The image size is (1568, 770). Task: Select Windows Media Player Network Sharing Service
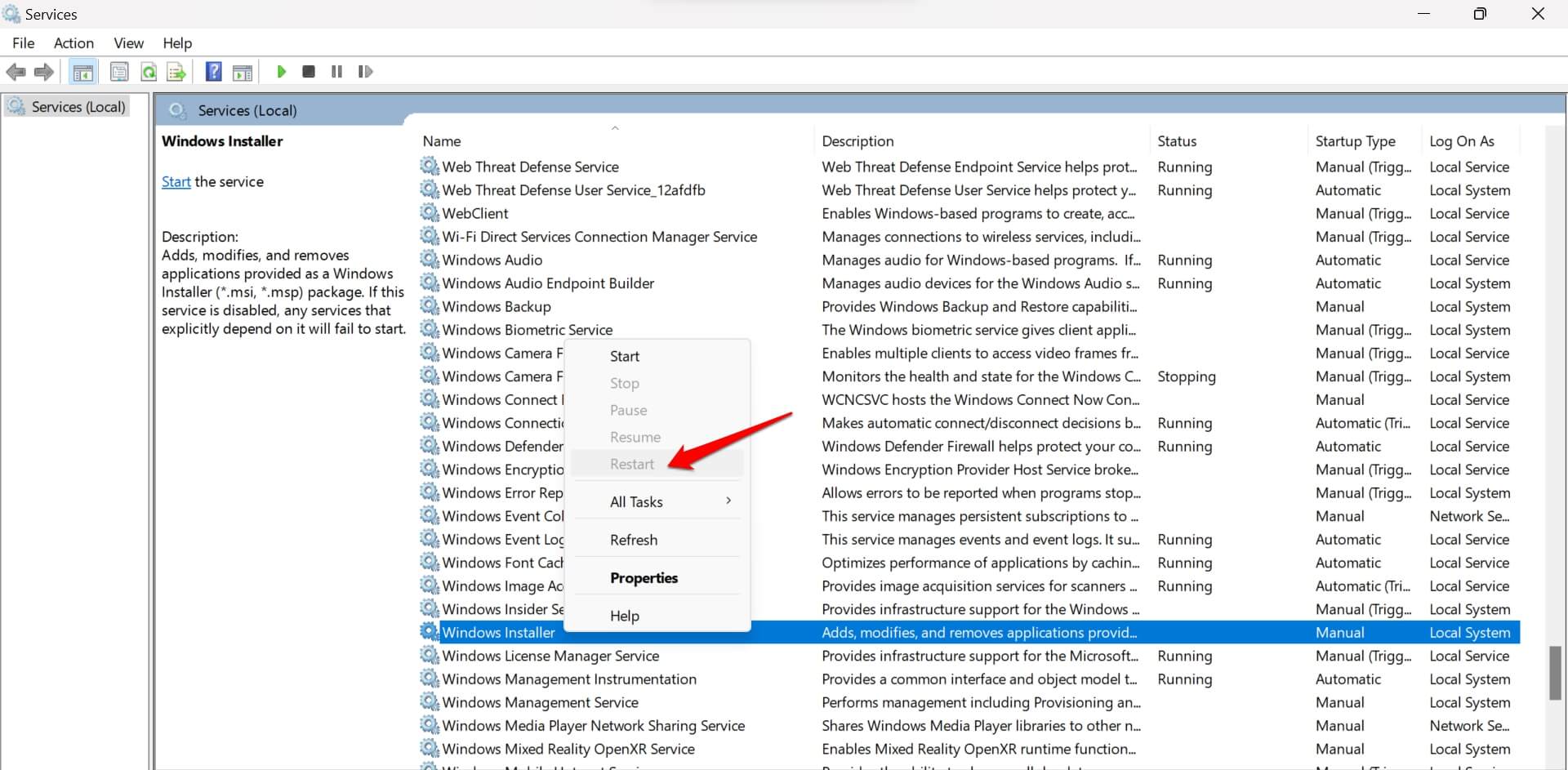593,725
